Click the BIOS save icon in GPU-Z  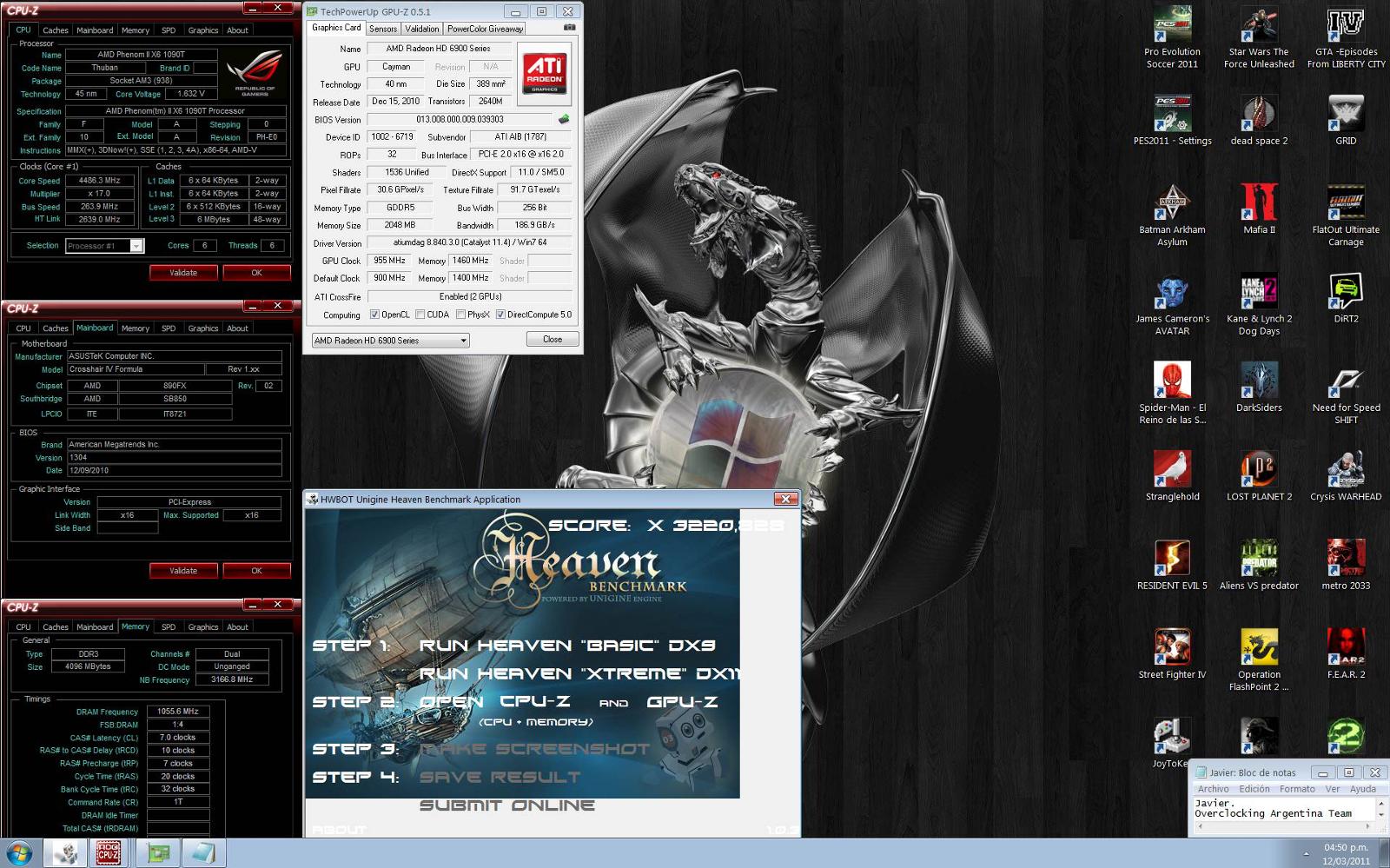tap(564, 119)
